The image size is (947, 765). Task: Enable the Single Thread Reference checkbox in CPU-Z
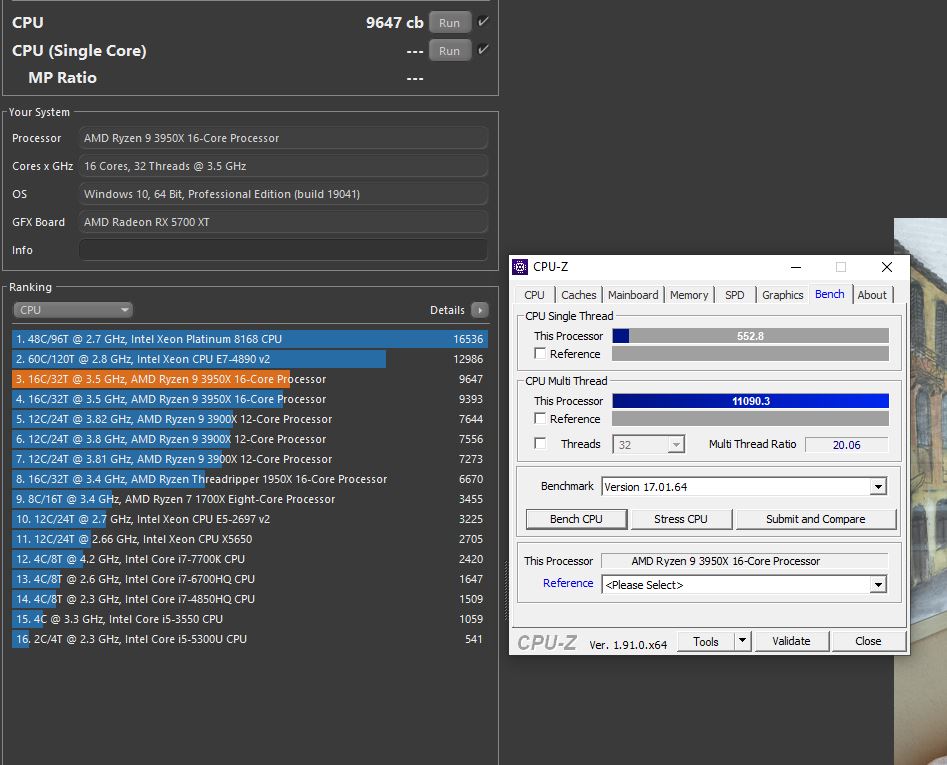[x=541, y=353]
